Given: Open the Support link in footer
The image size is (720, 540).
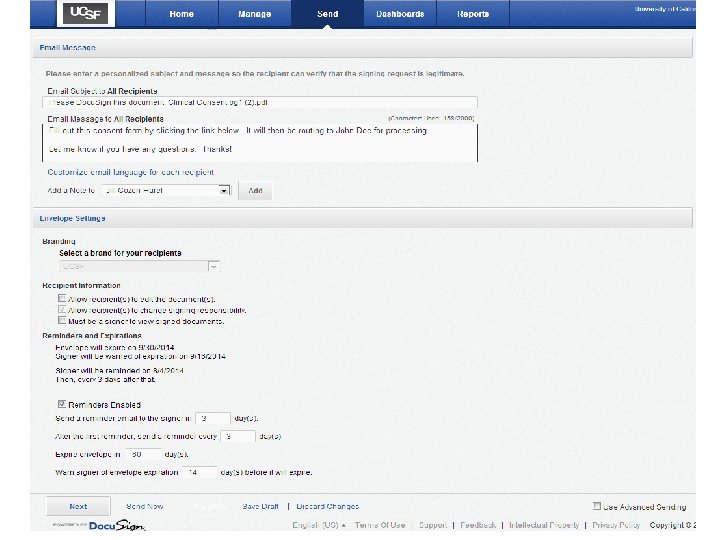Looking at the screenshot, I should 433,525.
